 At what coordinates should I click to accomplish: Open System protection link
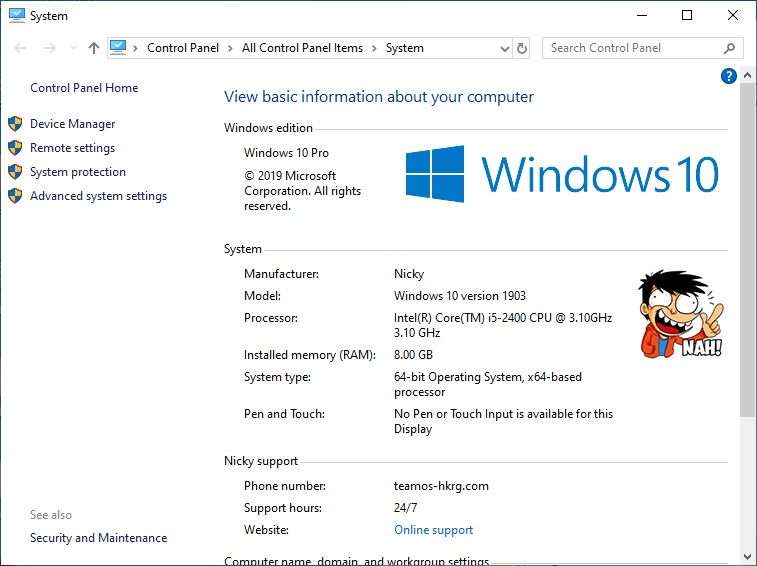(x=78, y=172)
